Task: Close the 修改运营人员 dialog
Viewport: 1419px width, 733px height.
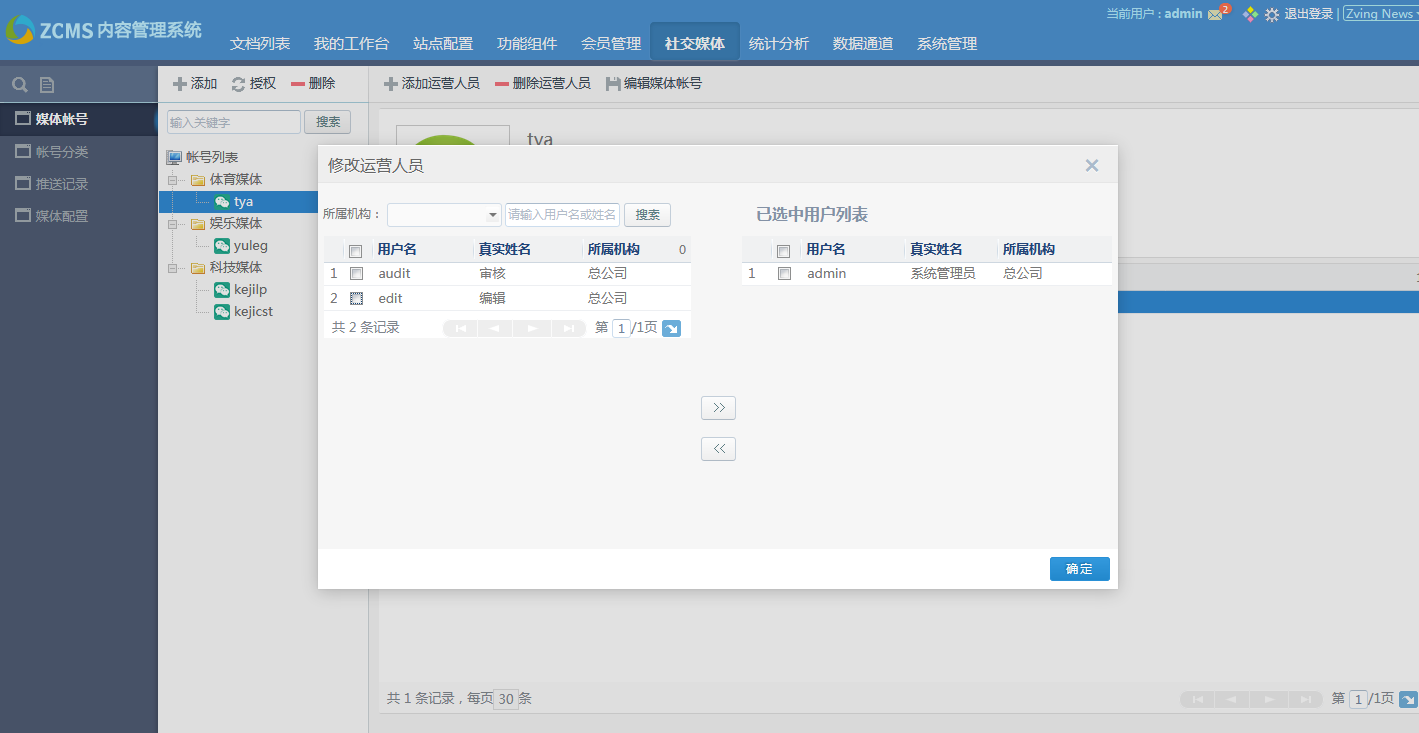Action: [1091, 165]
